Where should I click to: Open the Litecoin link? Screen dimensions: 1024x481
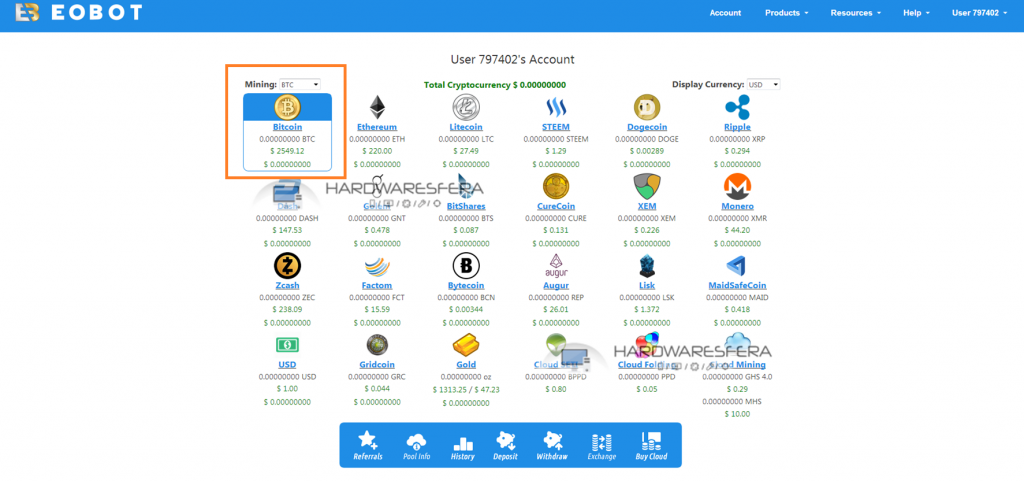[466, 127]
